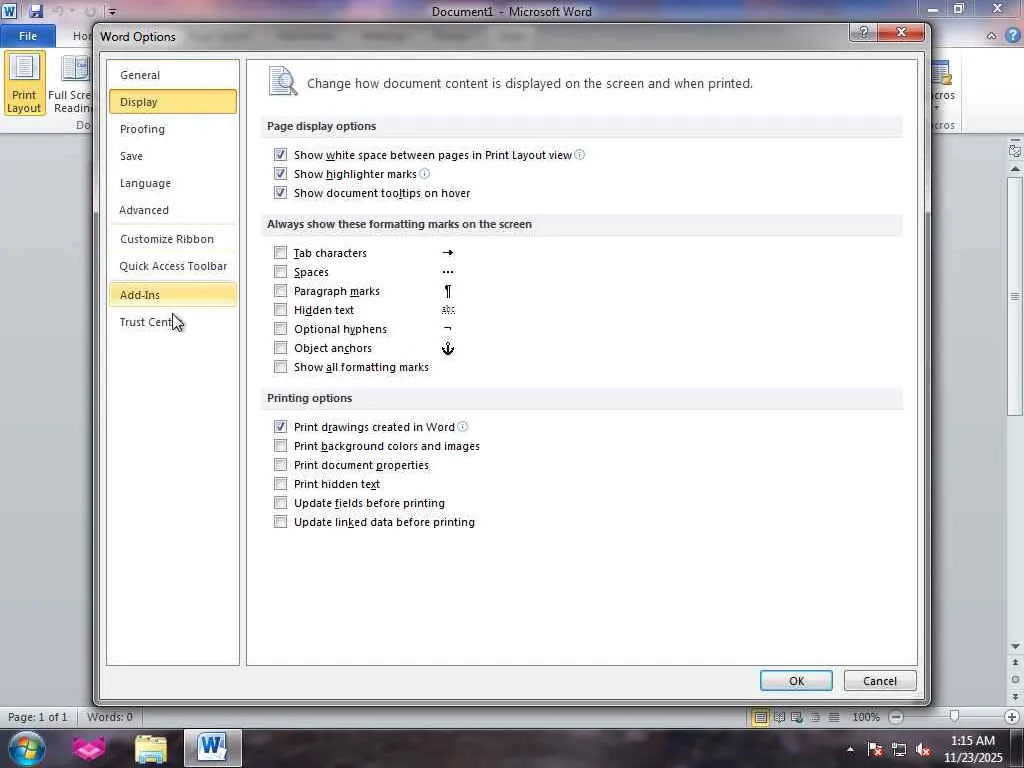Click the Word Help icon in ribbon corner
Image resolution: width=1024 pixels, height=768 pixels.
1014,36
